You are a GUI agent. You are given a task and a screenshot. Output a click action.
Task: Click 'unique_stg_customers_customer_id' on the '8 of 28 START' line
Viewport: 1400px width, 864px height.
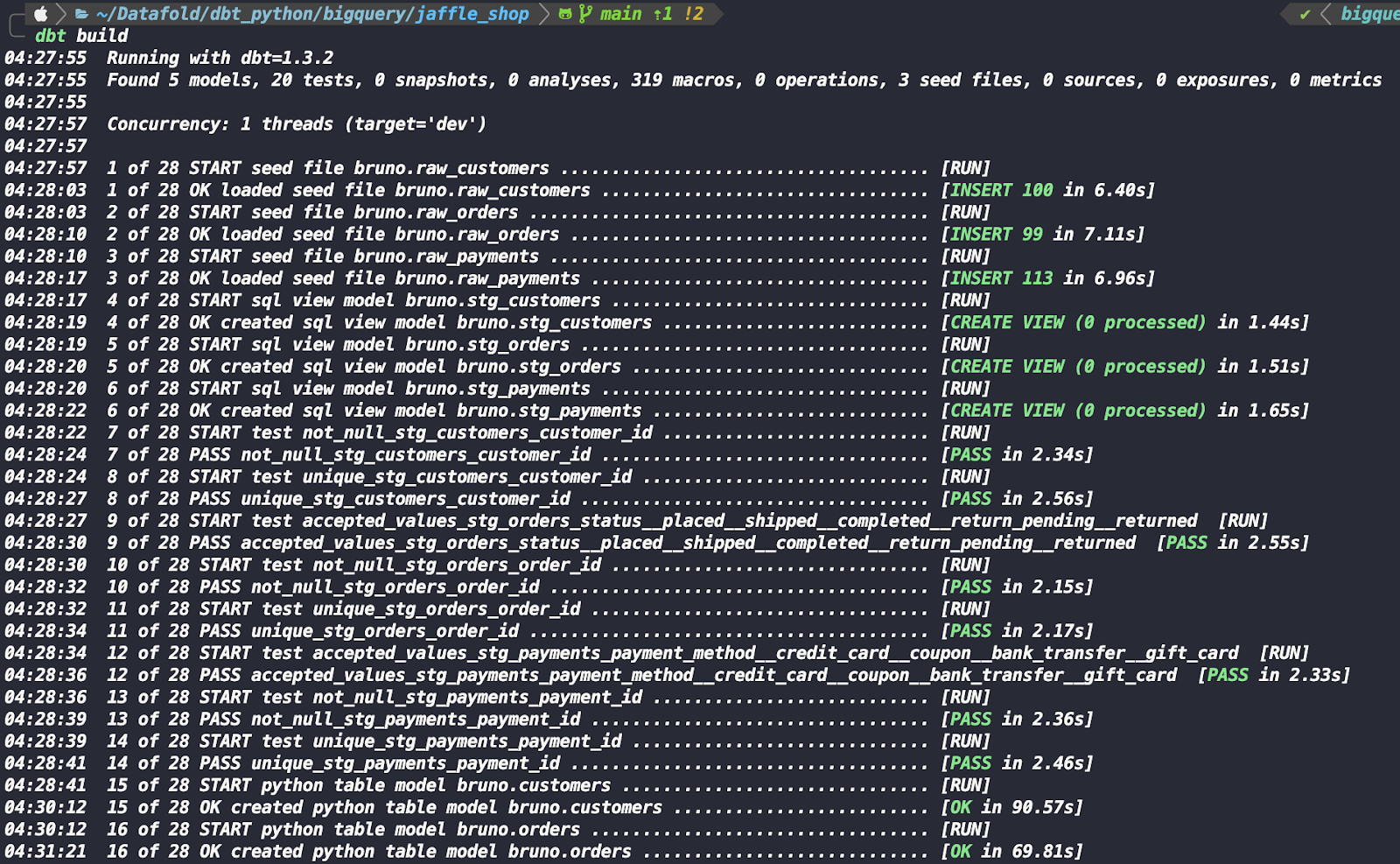click(467, 477)
